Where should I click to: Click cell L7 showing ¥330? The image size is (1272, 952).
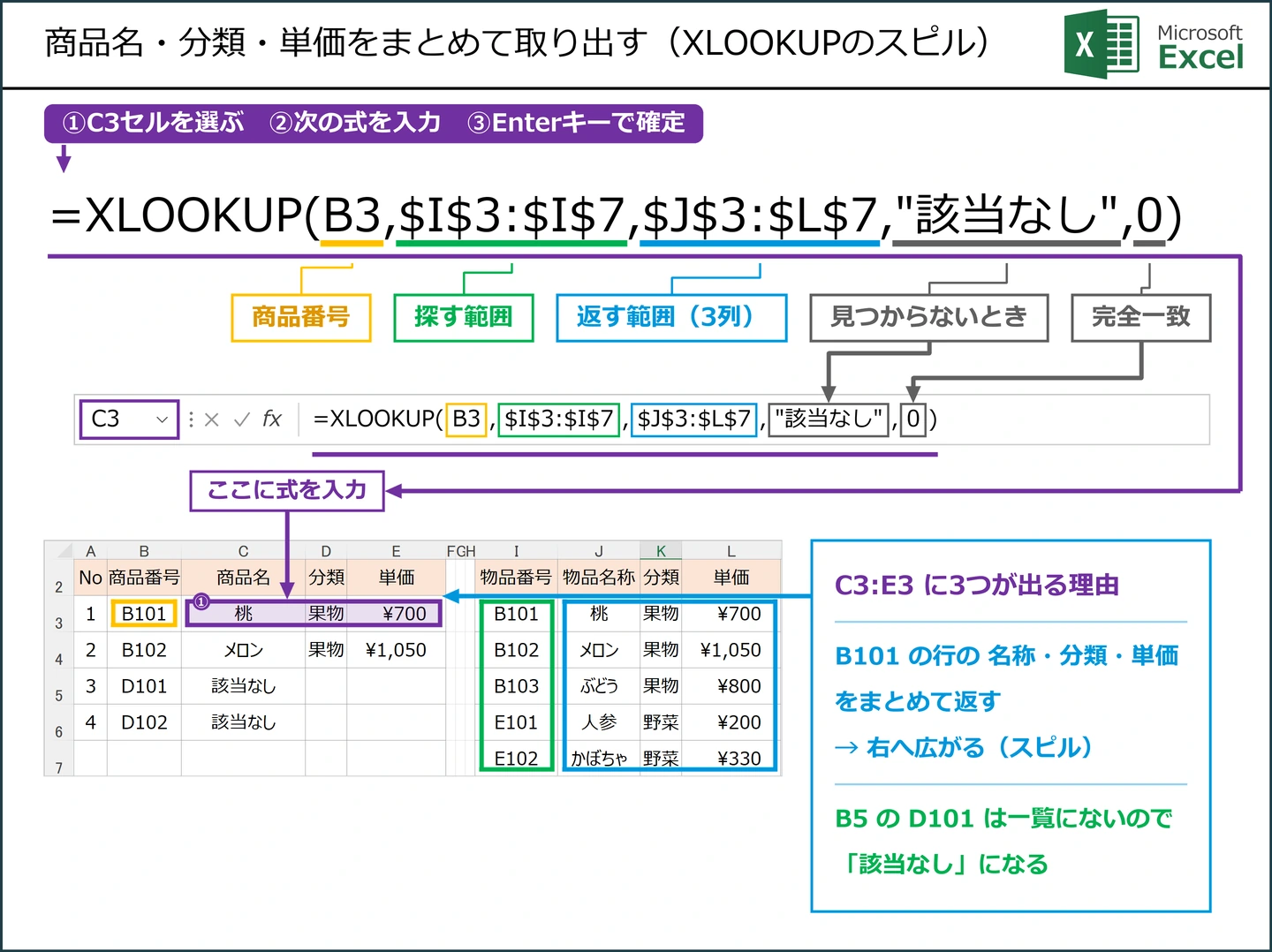[731, 758]
